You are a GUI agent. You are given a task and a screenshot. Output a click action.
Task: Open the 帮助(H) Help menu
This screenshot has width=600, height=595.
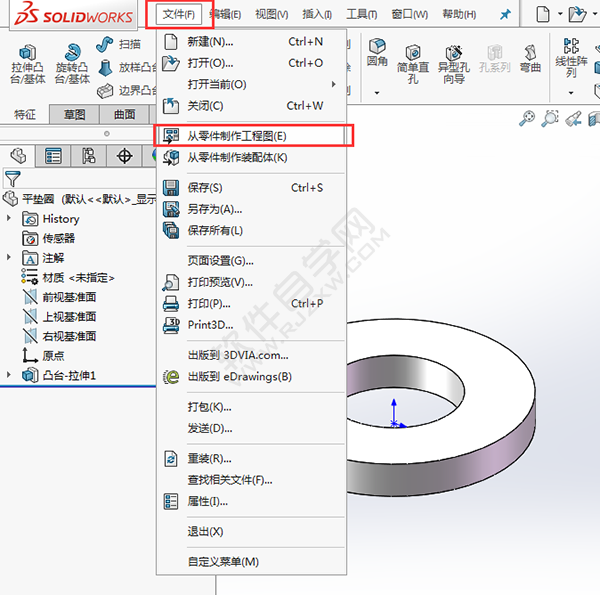point(459,15)
